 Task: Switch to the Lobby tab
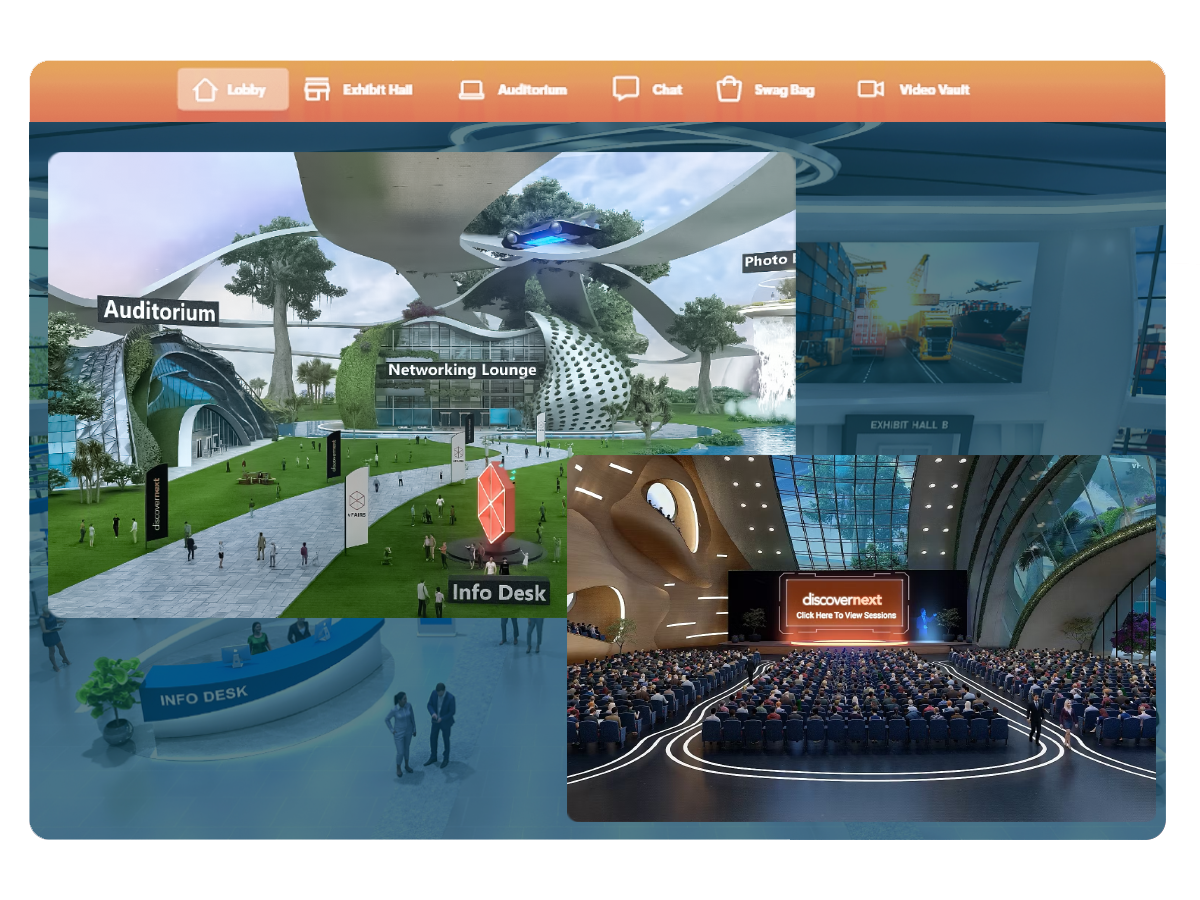232,89
